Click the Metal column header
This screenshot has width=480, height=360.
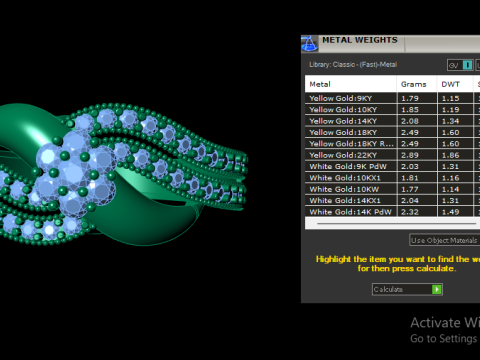click(351, 84)
